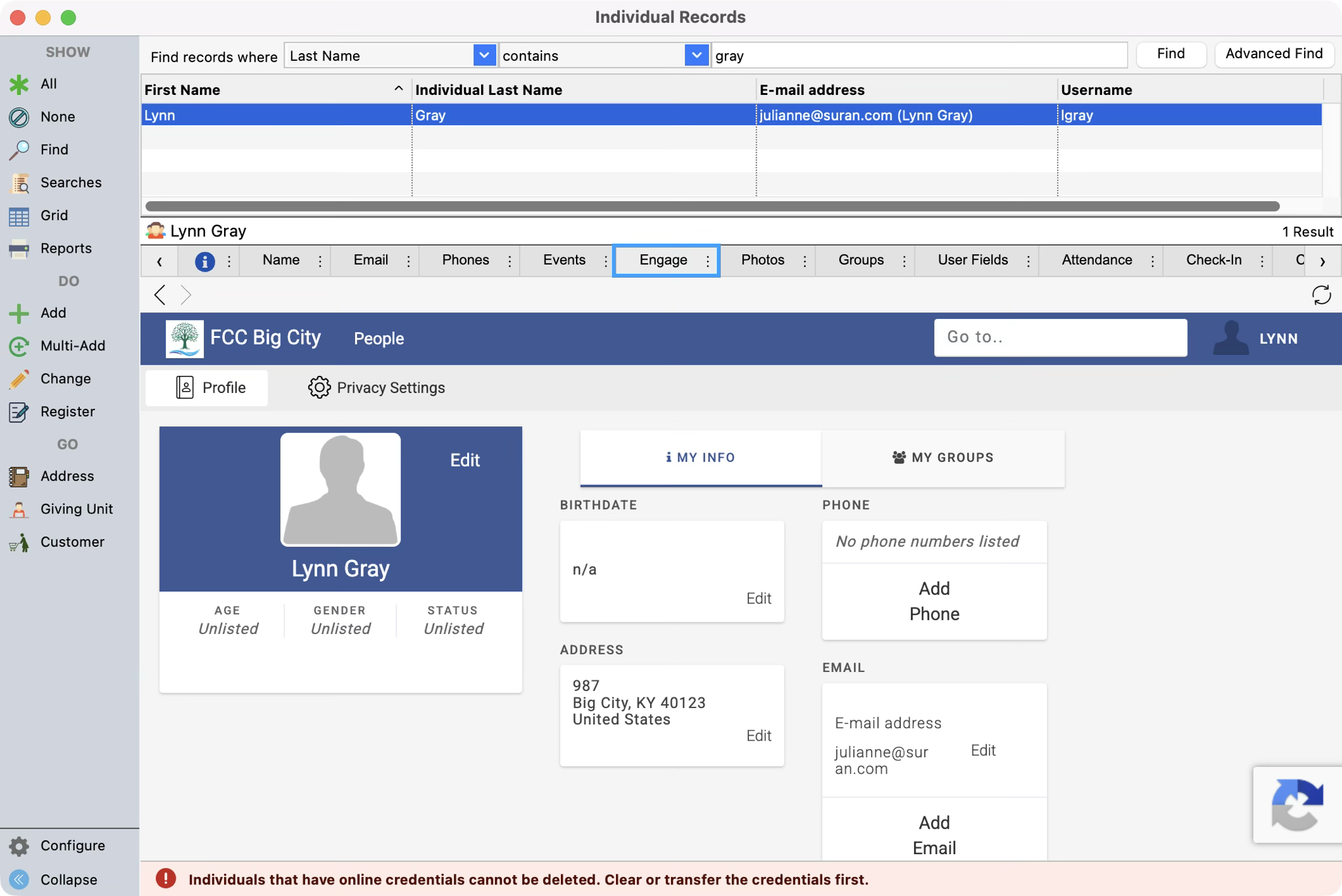Screen dimensions: 1342x896
Task: Select the Profile tab
Action: click(207, 388)
